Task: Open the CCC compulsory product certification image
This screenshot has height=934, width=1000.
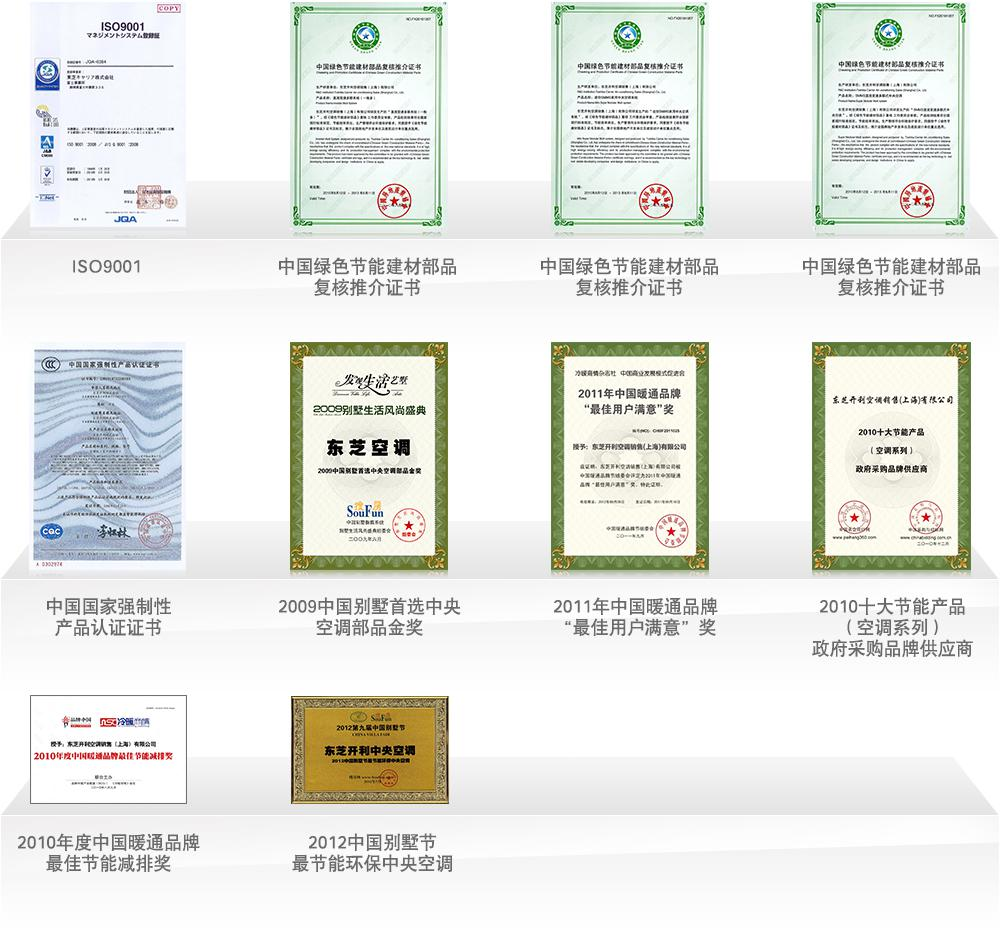Action: coord(108,455)
